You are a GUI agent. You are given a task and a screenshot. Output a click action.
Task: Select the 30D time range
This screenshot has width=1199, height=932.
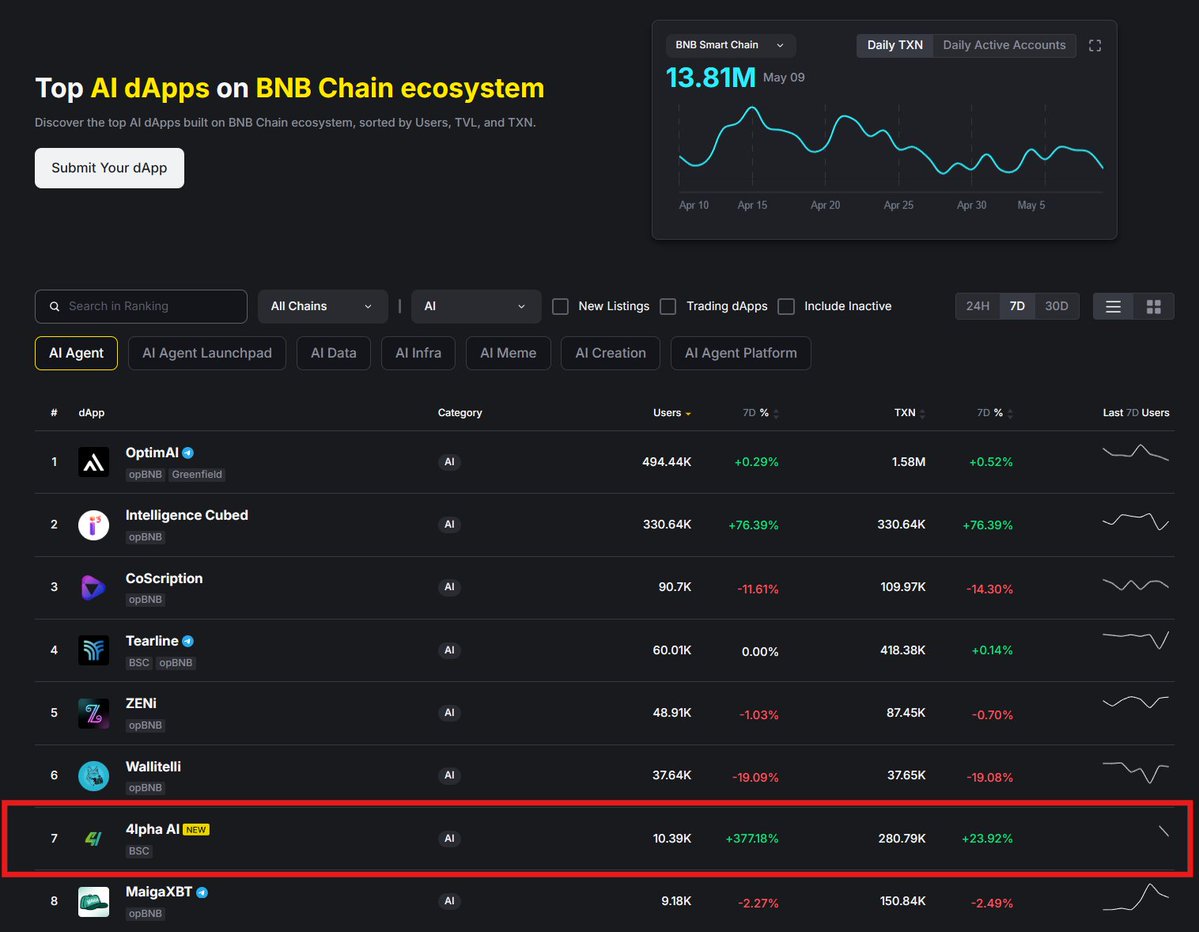click(x=1056, y=306)
